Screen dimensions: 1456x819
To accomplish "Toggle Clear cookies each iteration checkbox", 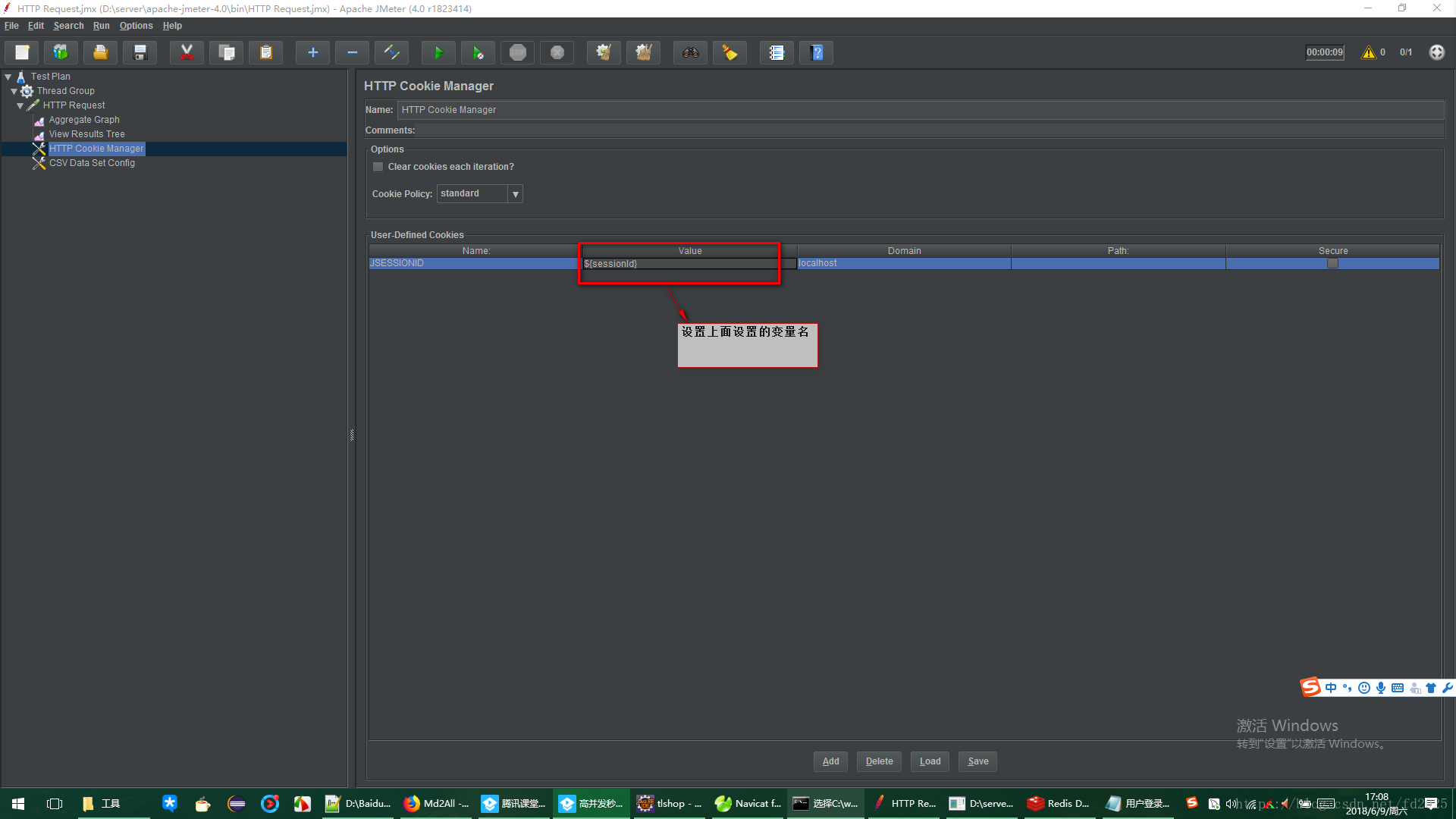I will tap(378, 166).
